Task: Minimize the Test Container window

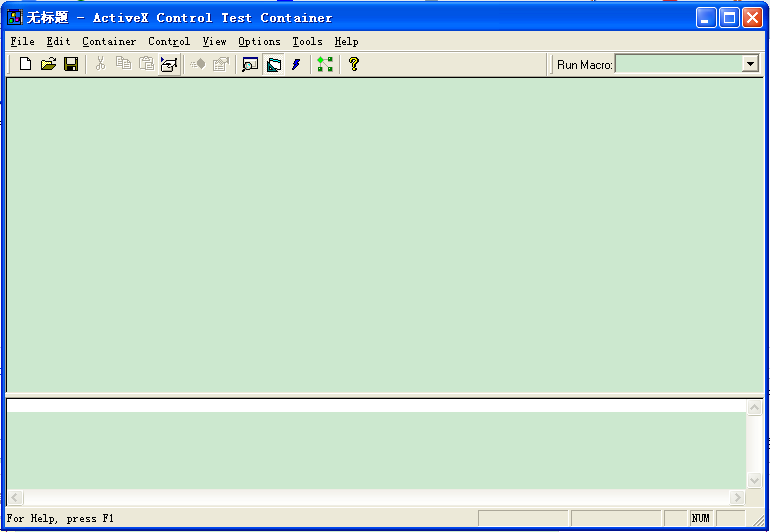Action: [706, 18]
